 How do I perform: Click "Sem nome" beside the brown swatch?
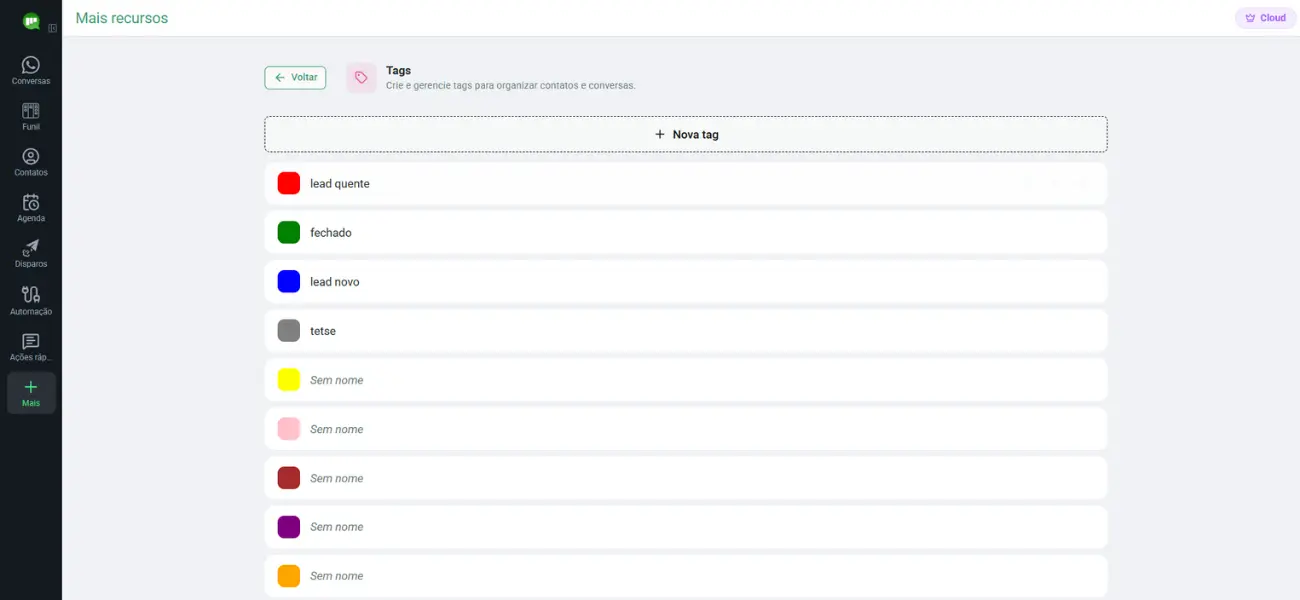[x=337, y=478]
